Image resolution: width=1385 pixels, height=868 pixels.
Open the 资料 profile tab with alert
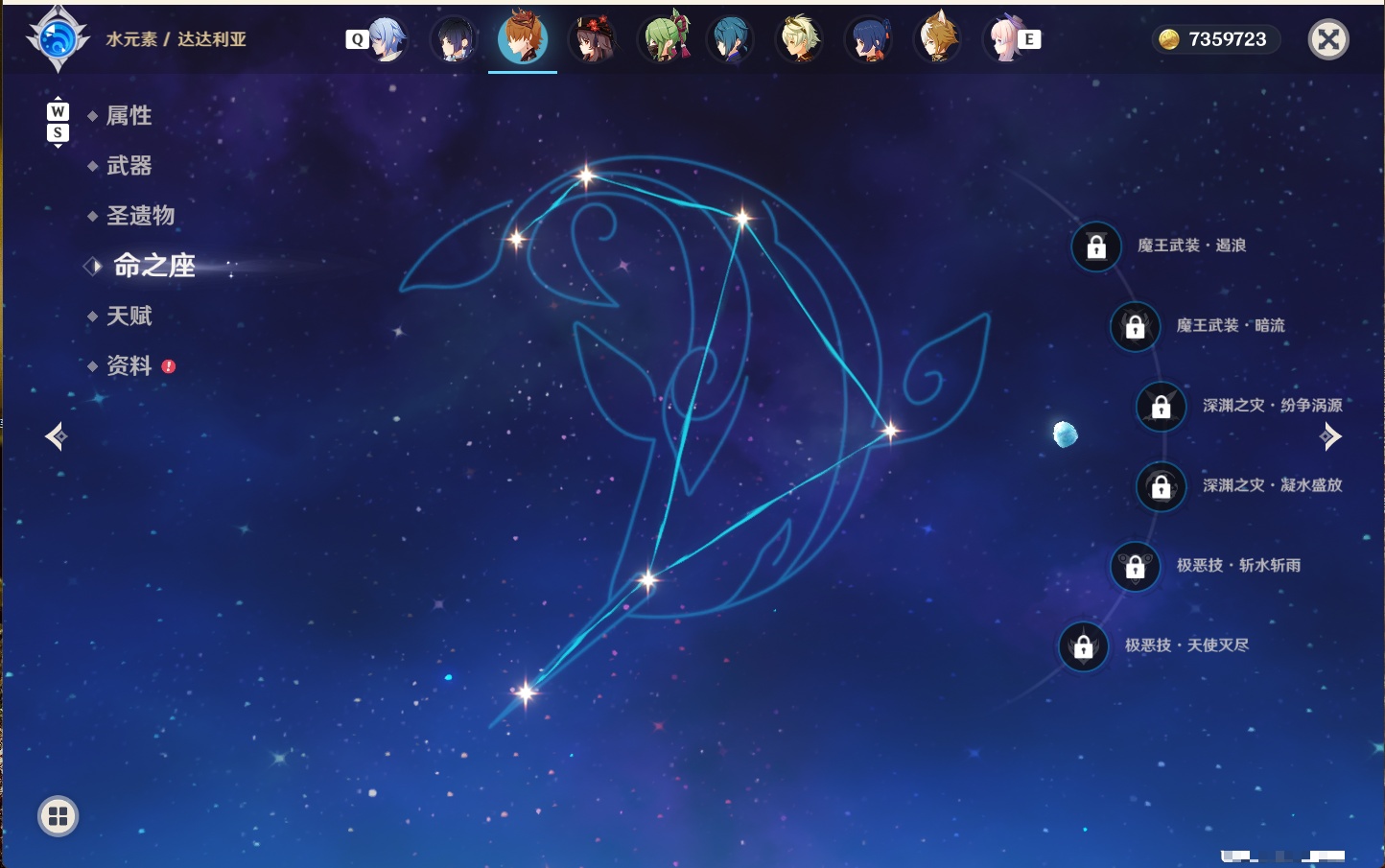(x=130, y=365)
